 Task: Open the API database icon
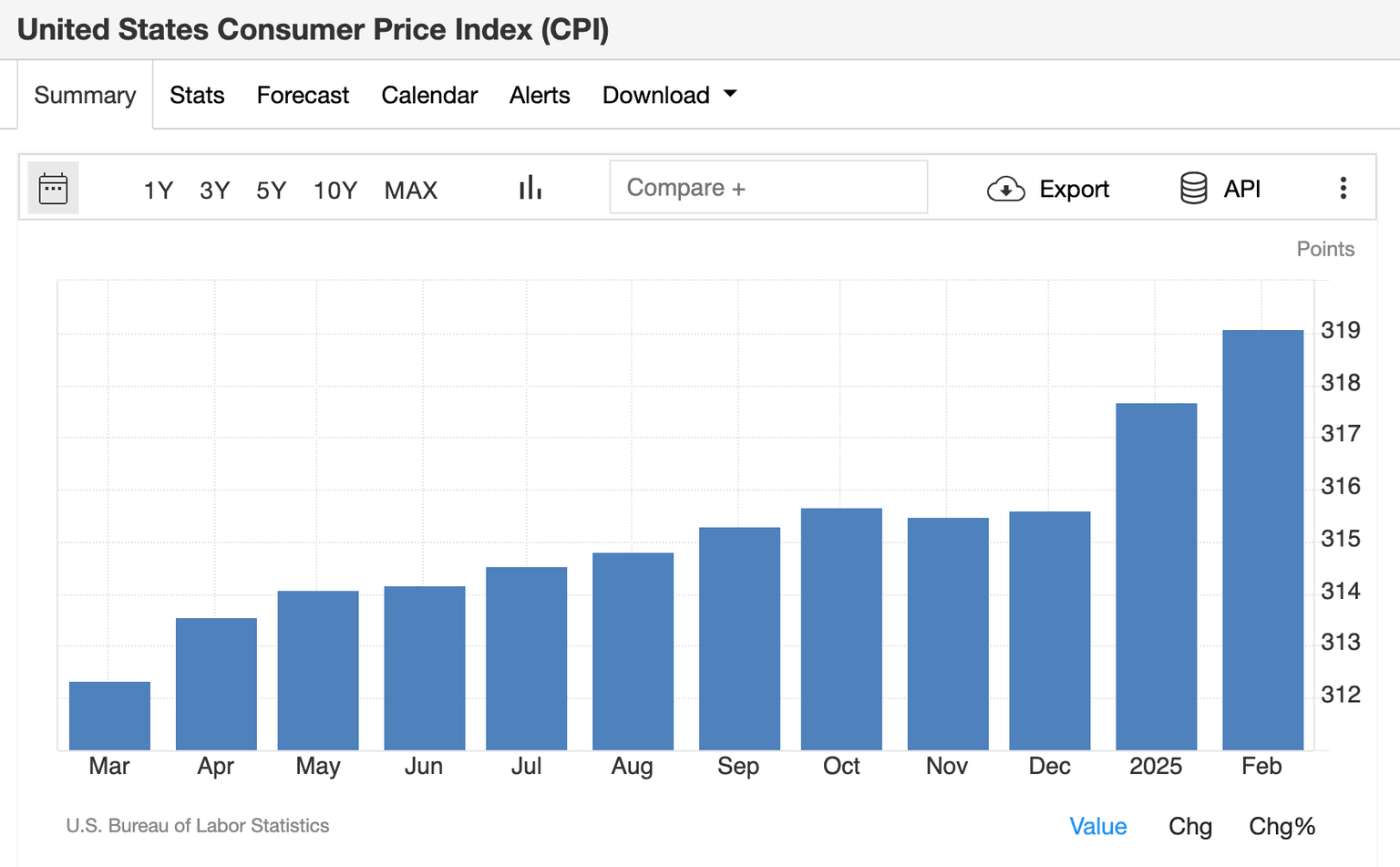pyautogui.click(x=1194, y=189)
